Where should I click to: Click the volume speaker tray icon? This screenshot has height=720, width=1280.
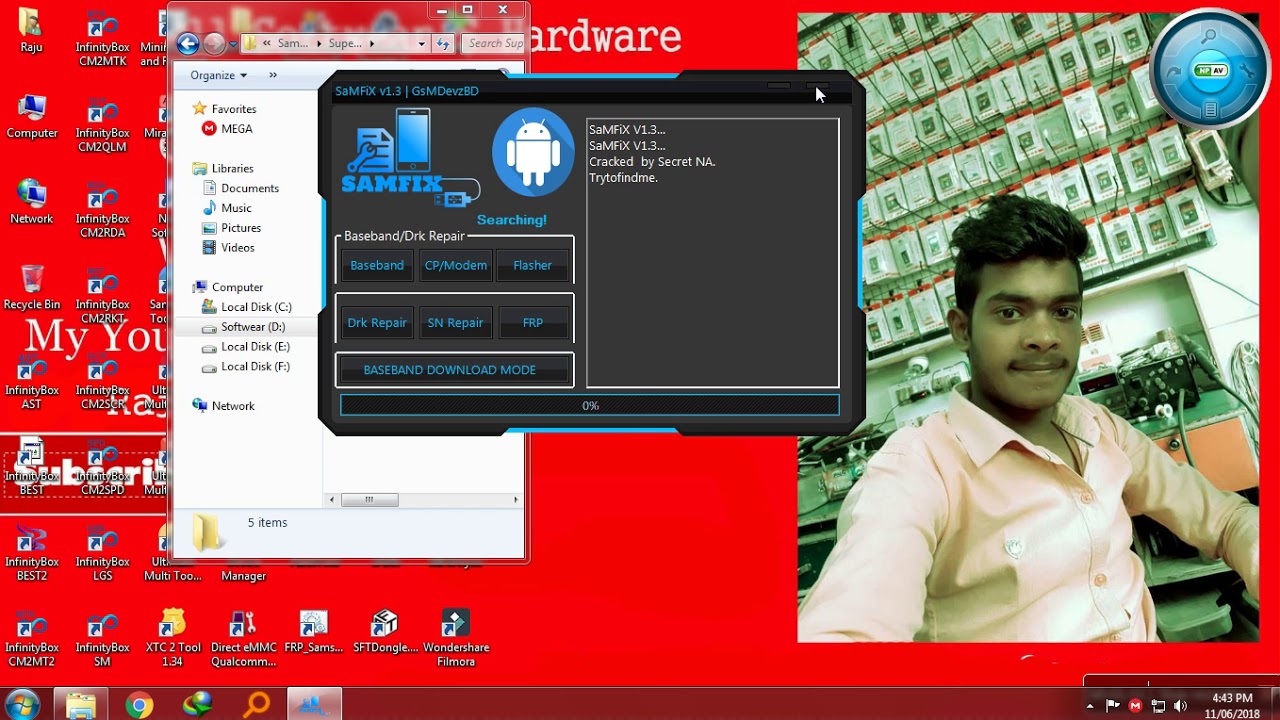point(1181,706)
